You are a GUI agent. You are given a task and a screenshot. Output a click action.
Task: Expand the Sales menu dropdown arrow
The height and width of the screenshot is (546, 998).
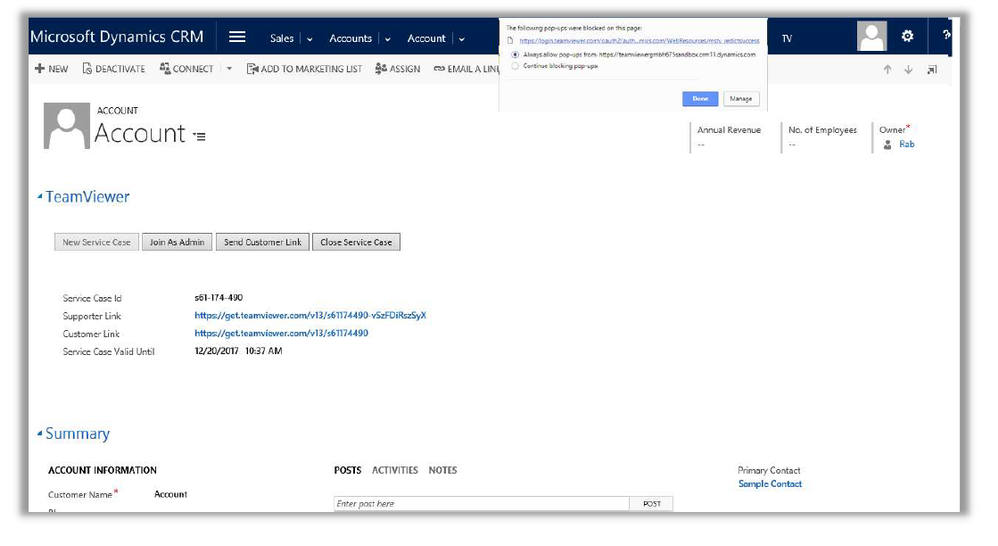(x=309, y=39)
